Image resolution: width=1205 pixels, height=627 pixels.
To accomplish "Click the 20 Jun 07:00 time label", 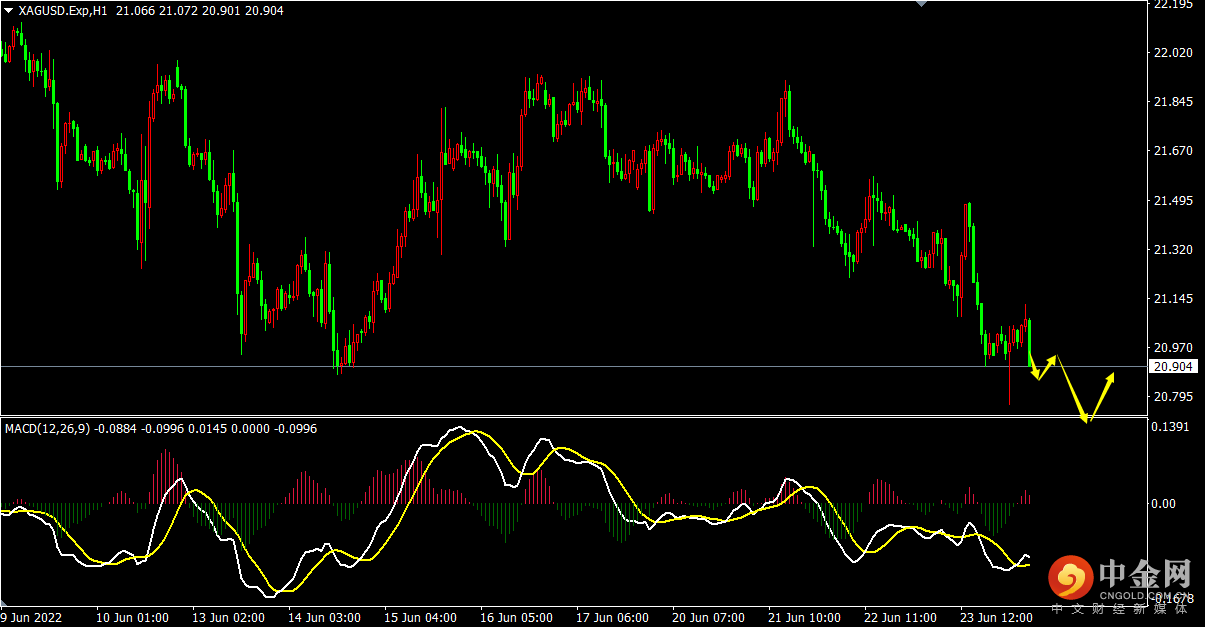I will 706,618.
